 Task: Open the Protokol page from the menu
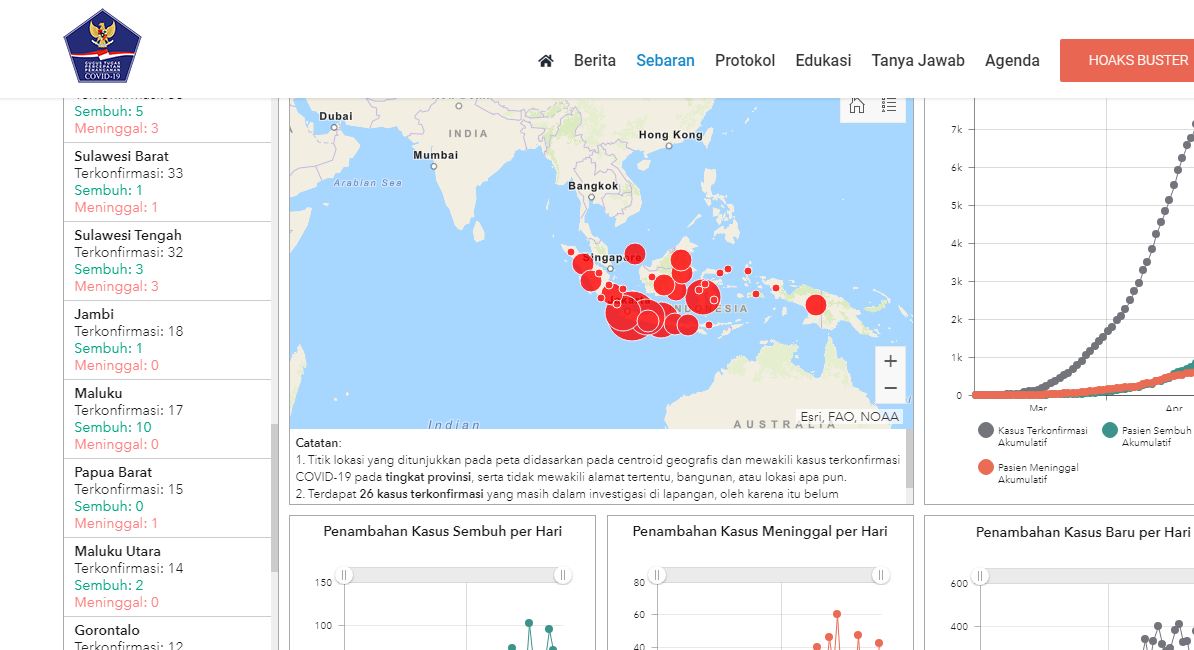pos(745,61)
